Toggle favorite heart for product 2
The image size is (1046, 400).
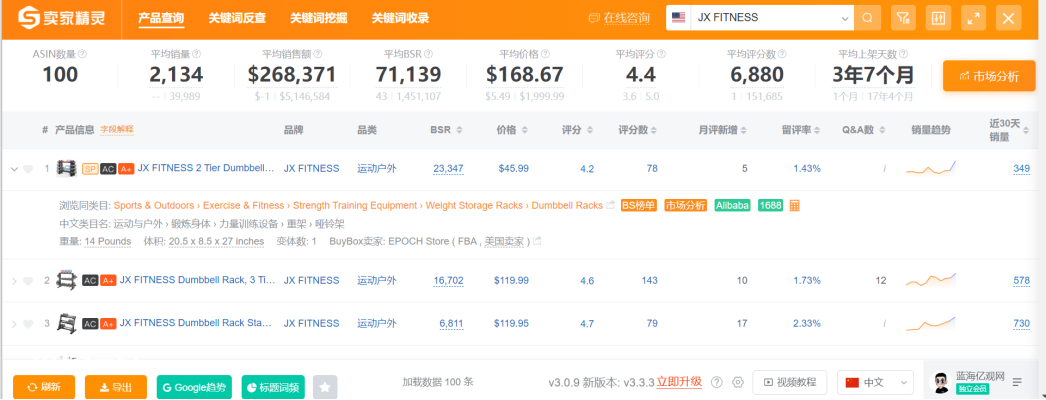point(28,281)
